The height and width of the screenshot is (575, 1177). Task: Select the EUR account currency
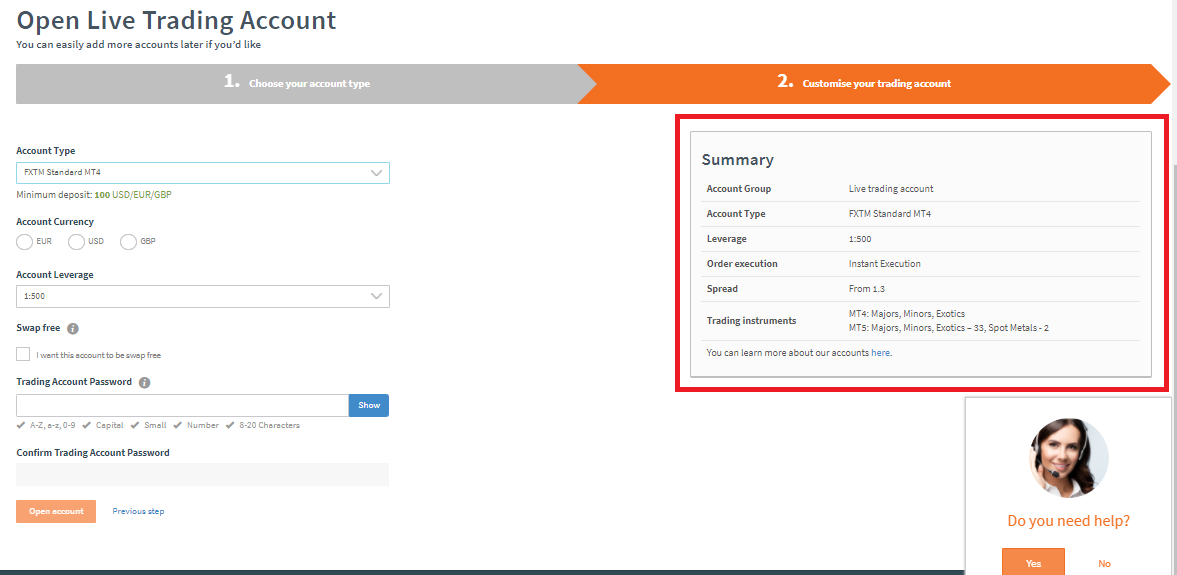pos(25,242)
